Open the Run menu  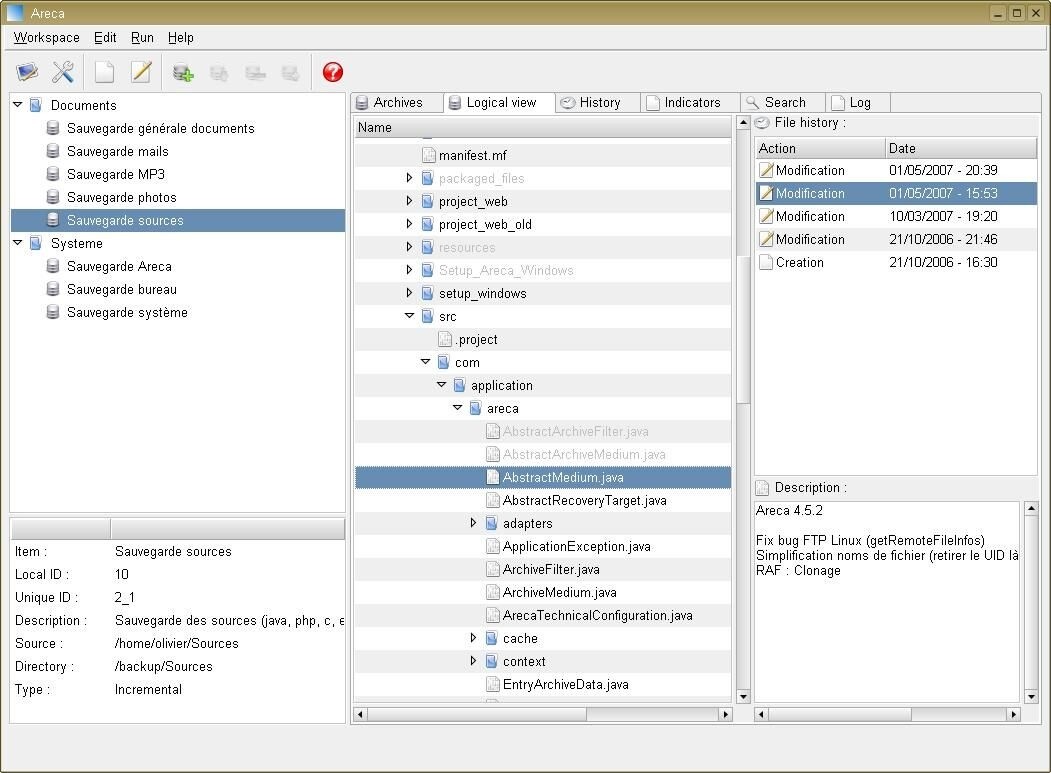(x=142, y=37)
